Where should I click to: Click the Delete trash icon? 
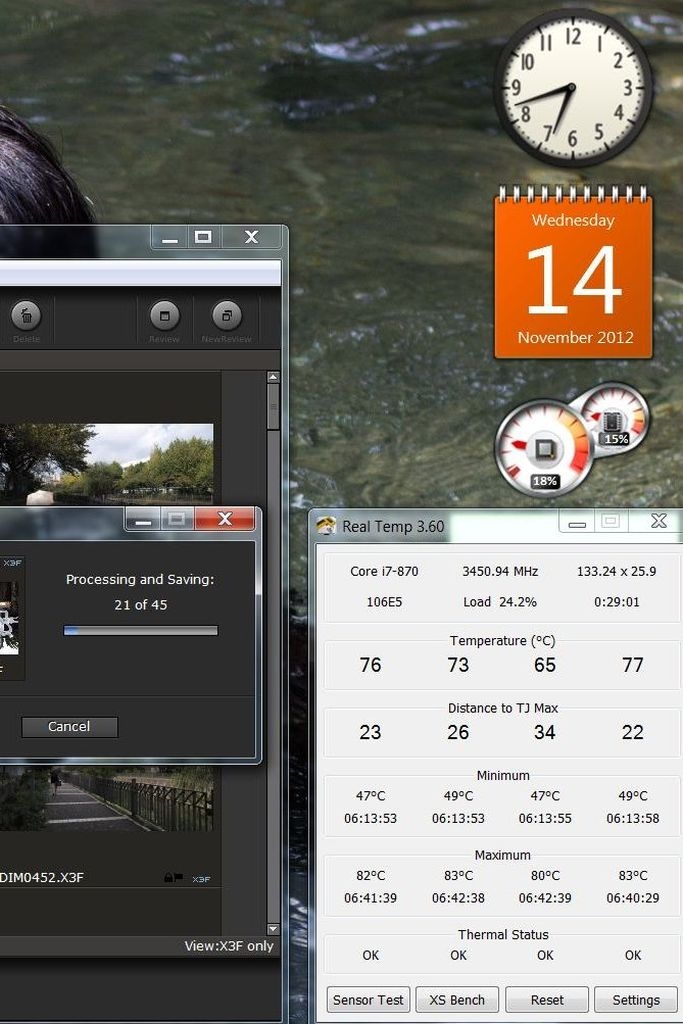[x=26, y=317]
